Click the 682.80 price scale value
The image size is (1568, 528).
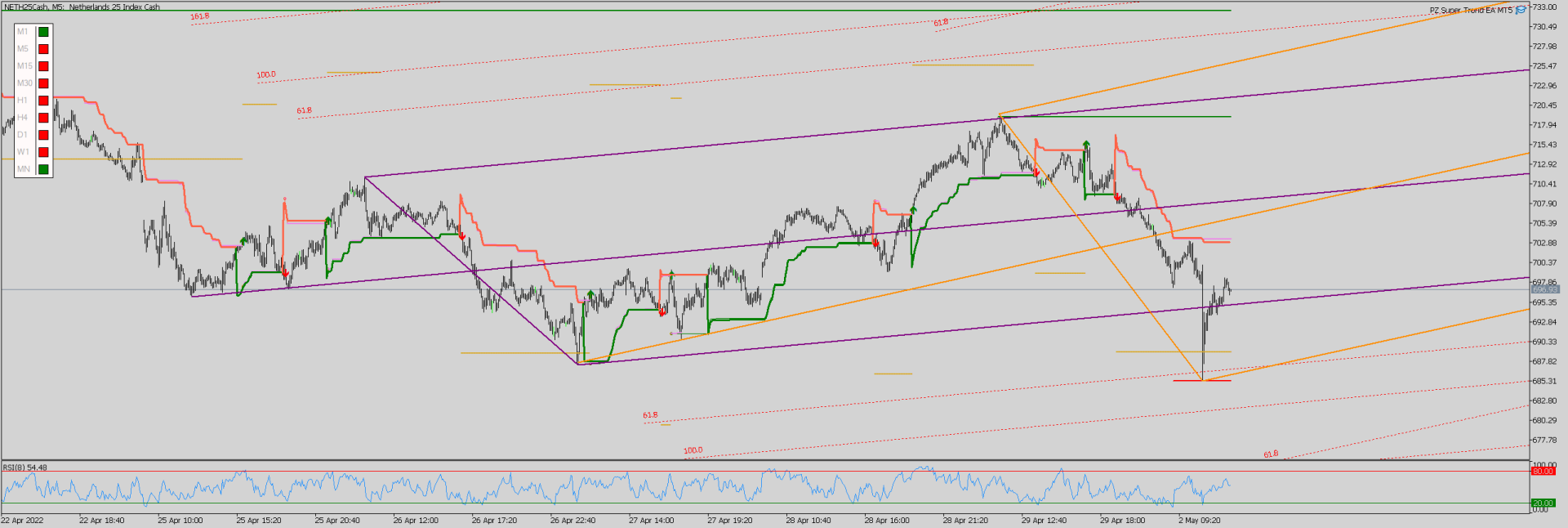click(x=1544, y=400)
